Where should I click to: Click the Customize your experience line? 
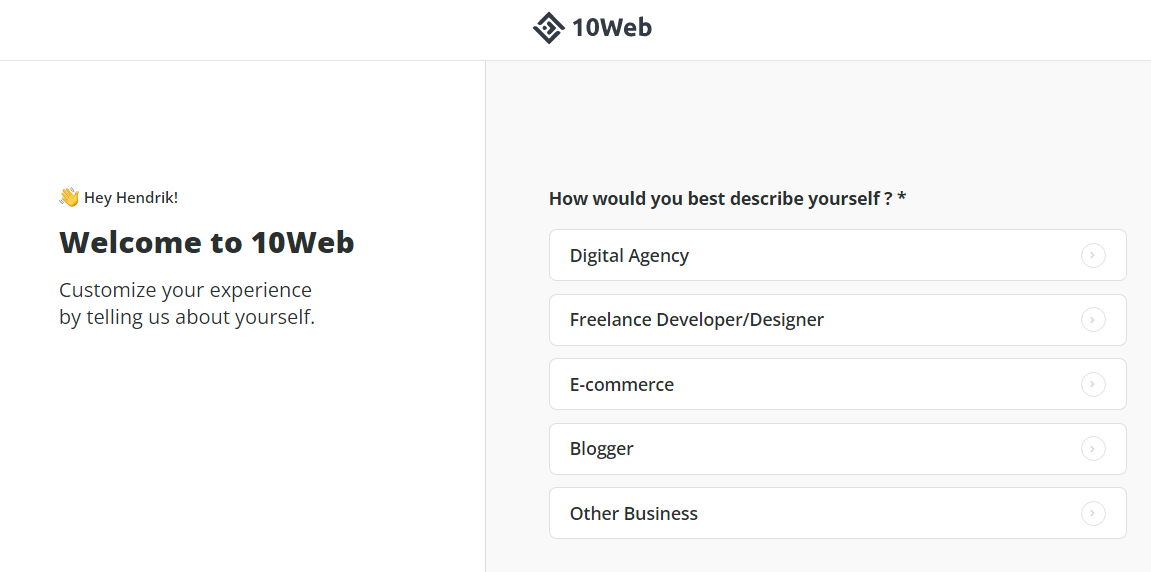coord(186,290)
